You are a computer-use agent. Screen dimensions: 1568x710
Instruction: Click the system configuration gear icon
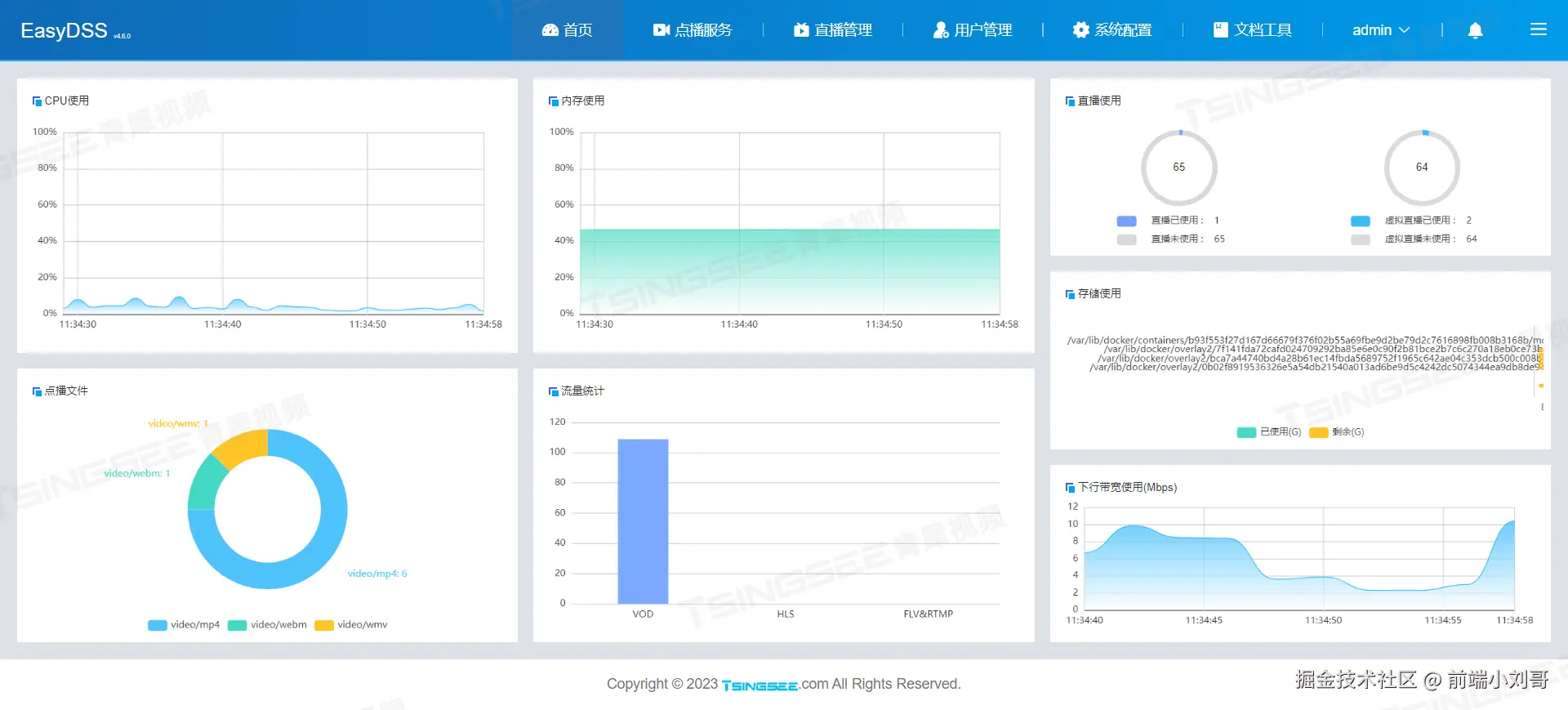(1081, 30)
